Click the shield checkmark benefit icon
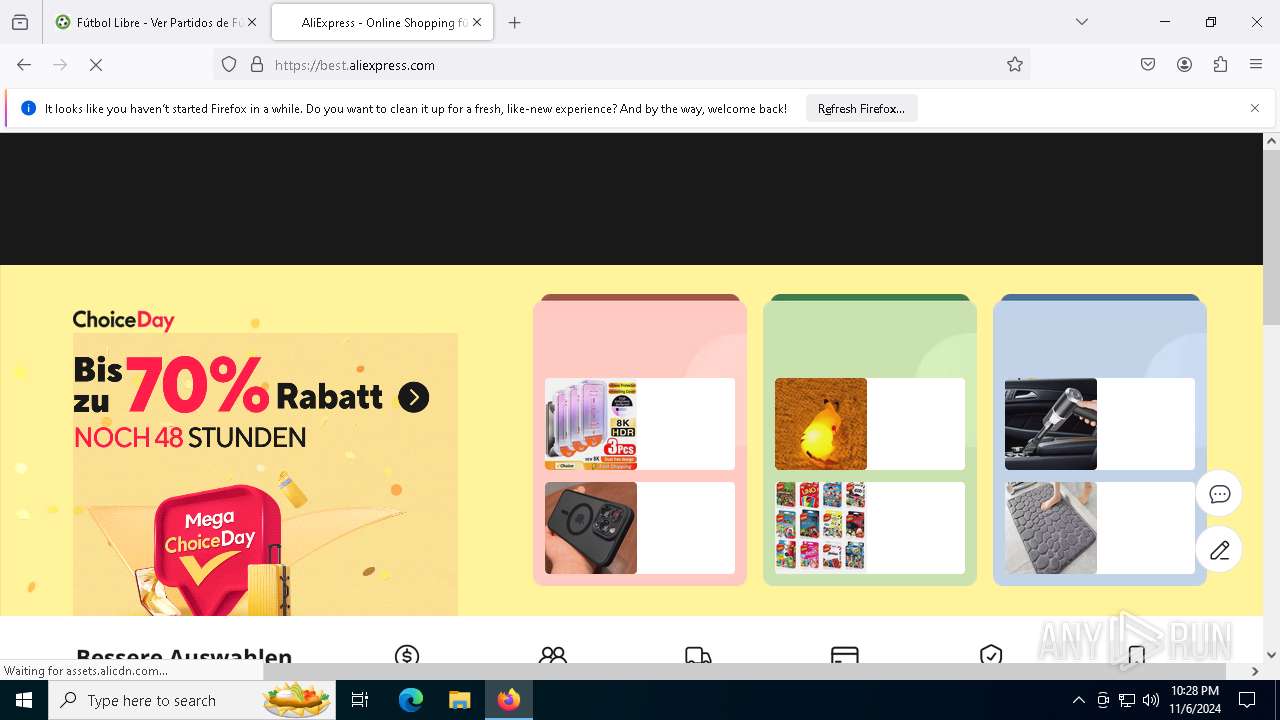 pos(991,655)
